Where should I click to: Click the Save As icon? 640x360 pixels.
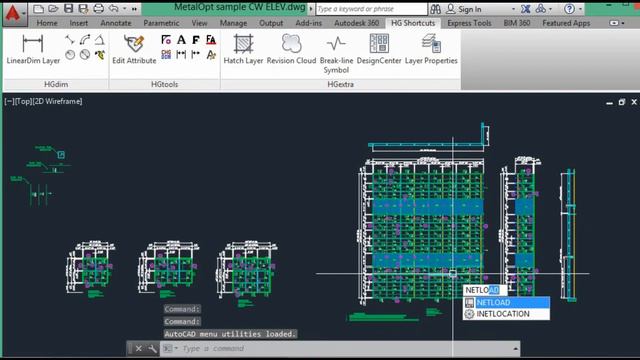(x=83, y=9)
